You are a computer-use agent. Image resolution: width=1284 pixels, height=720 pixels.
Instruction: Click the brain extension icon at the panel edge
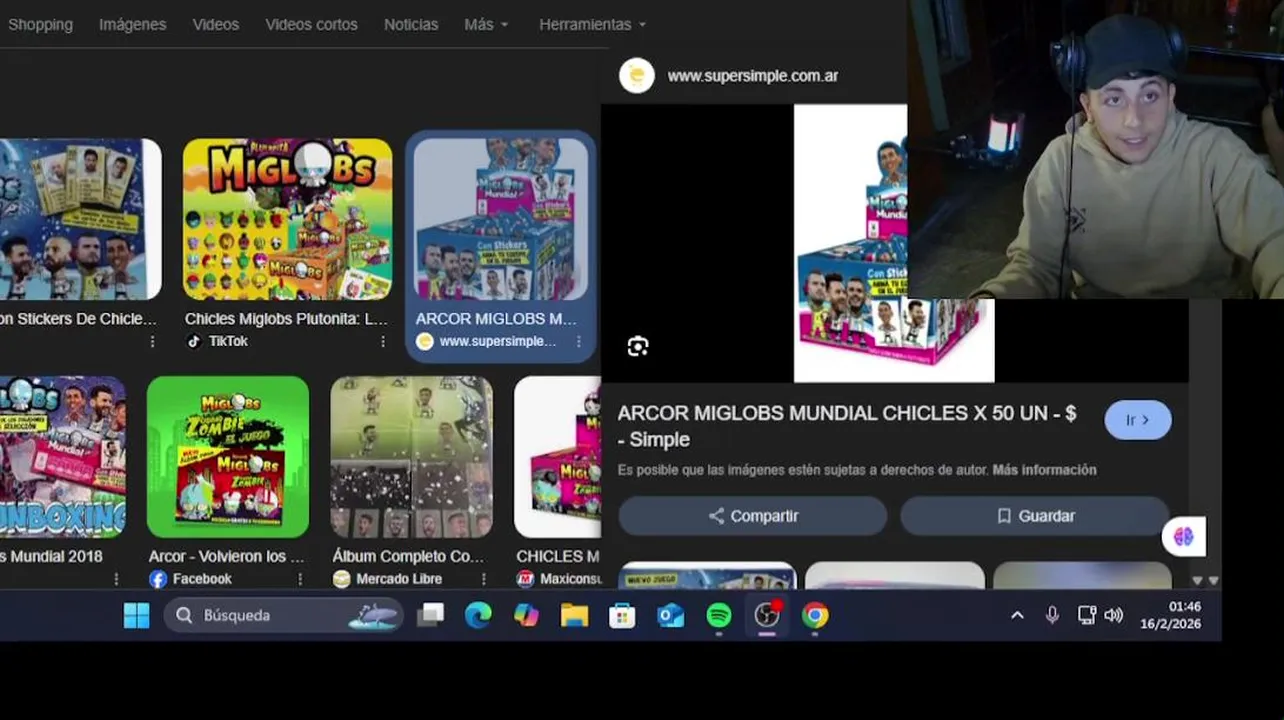point(1184,537)
